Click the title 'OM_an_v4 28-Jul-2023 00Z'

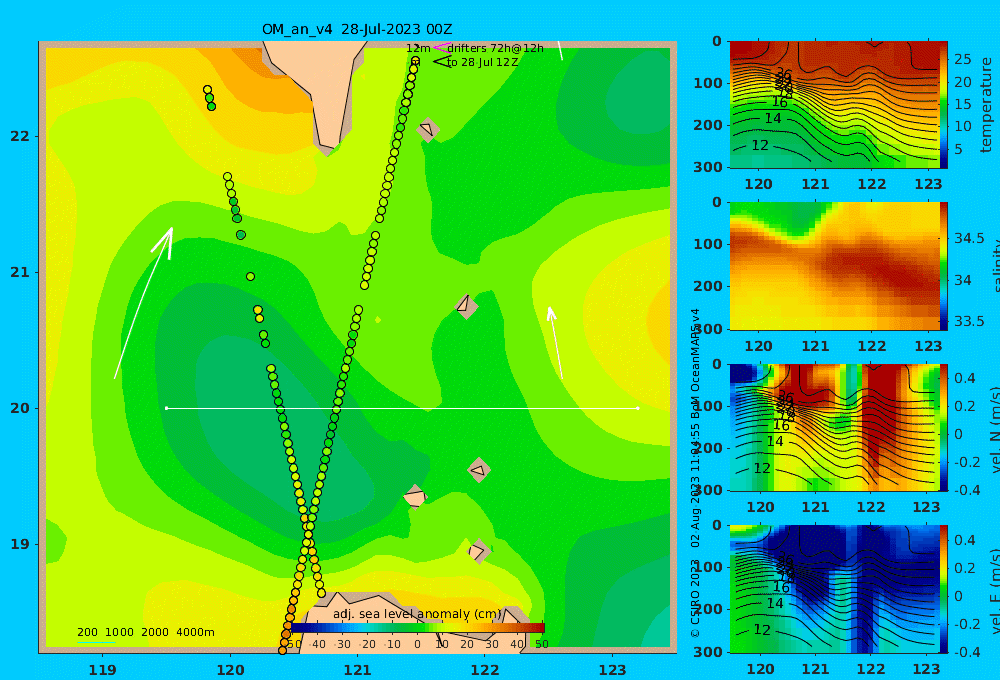pos(357,29)
